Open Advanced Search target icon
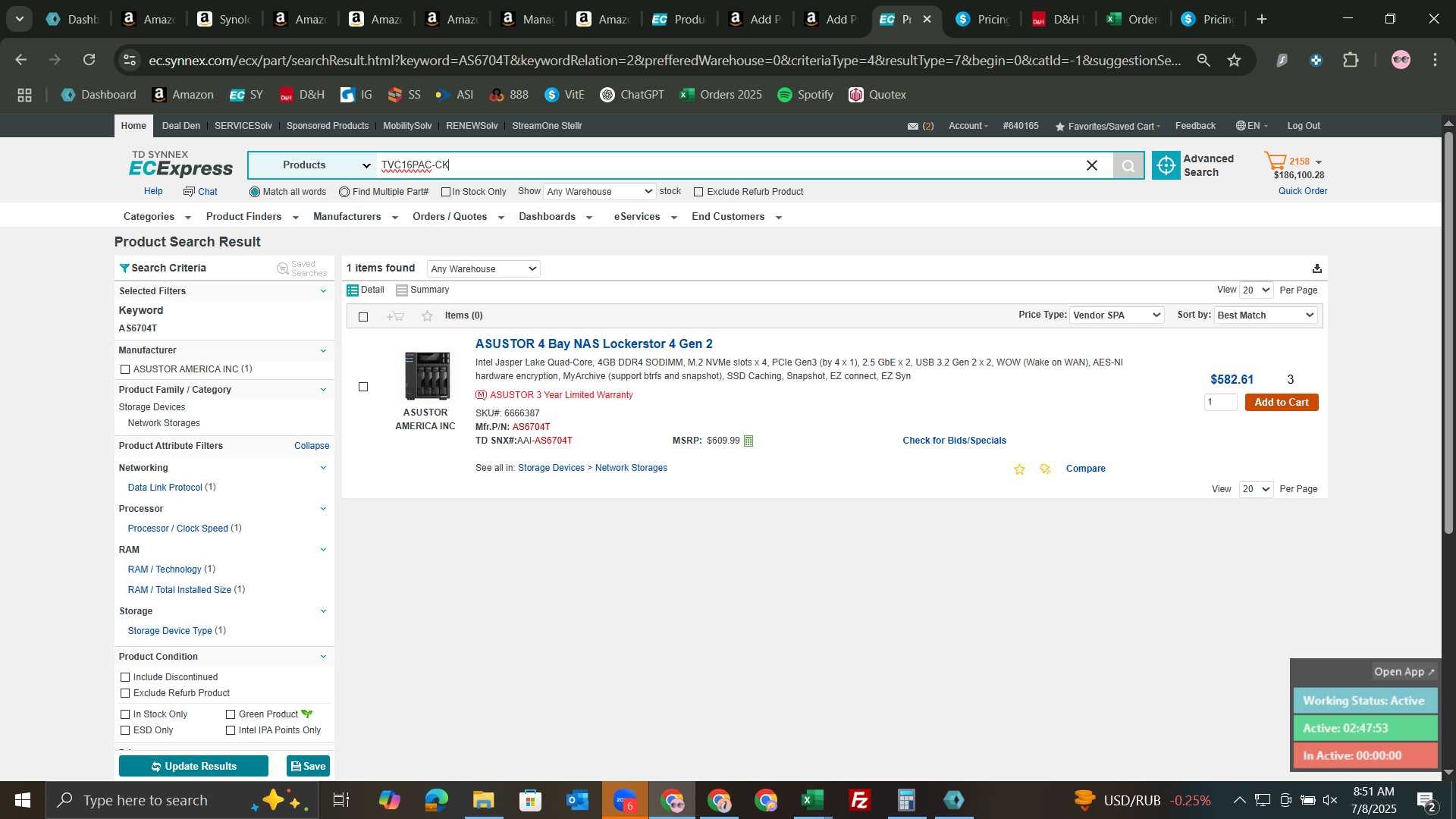 [1166, 165]
